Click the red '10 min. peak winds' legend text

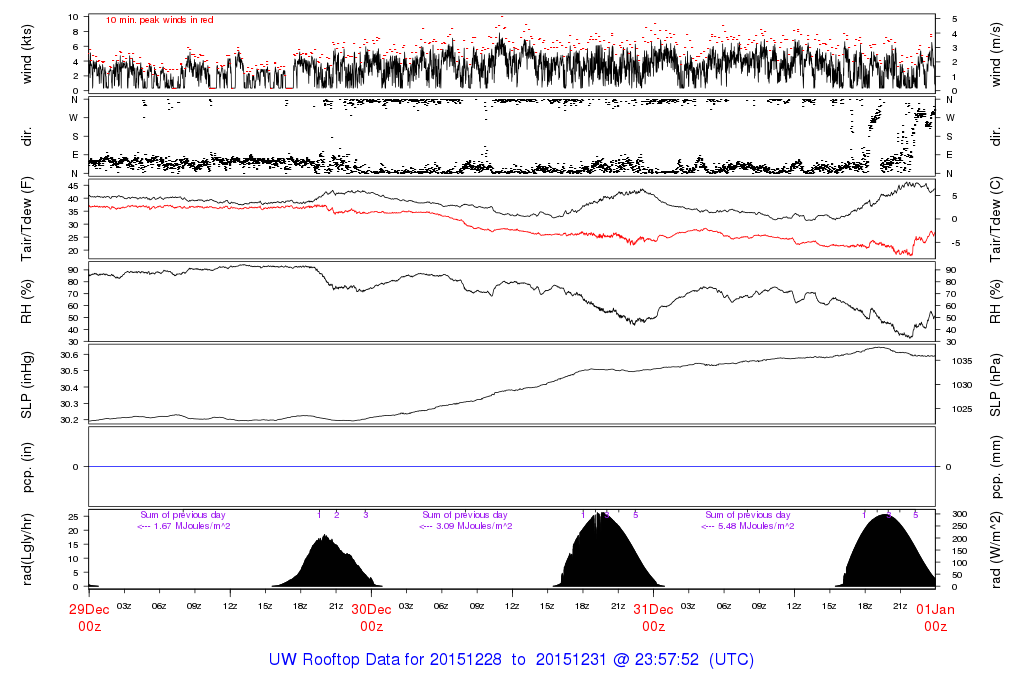point(160,20)
